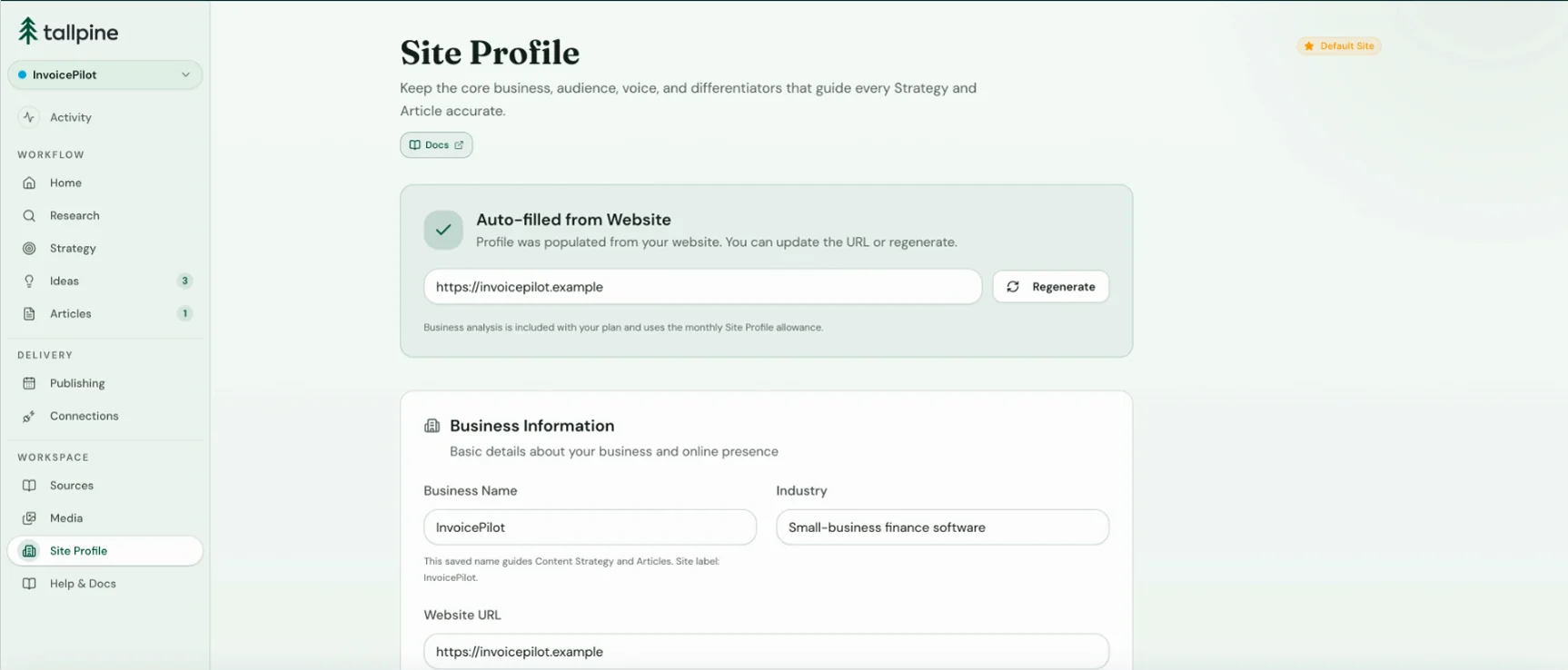The image size is (1568, 670).
Task: Click the 'Auto-filled from Website' heading
Action: [x=573, y=220]
